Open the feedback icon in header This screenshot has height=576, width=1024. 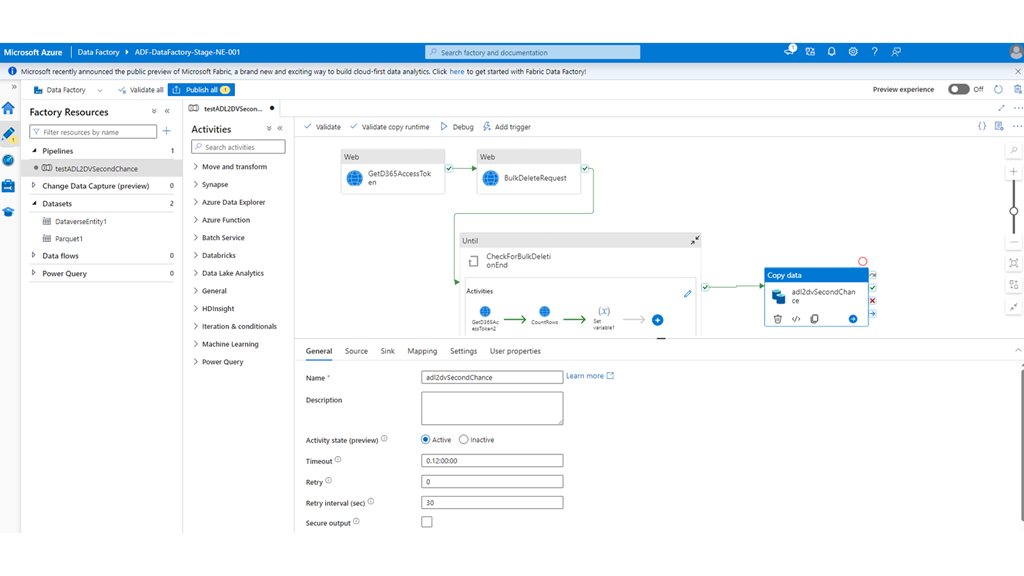[x=896, y=52]
